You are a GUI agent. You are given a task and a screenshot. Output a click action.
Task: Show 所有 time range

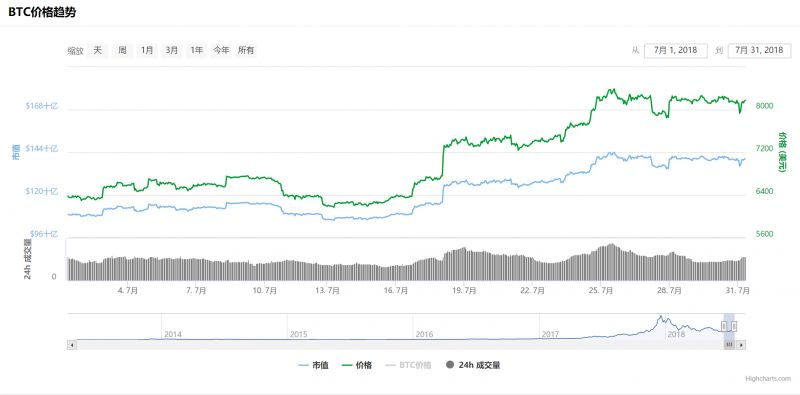point(246,50)
